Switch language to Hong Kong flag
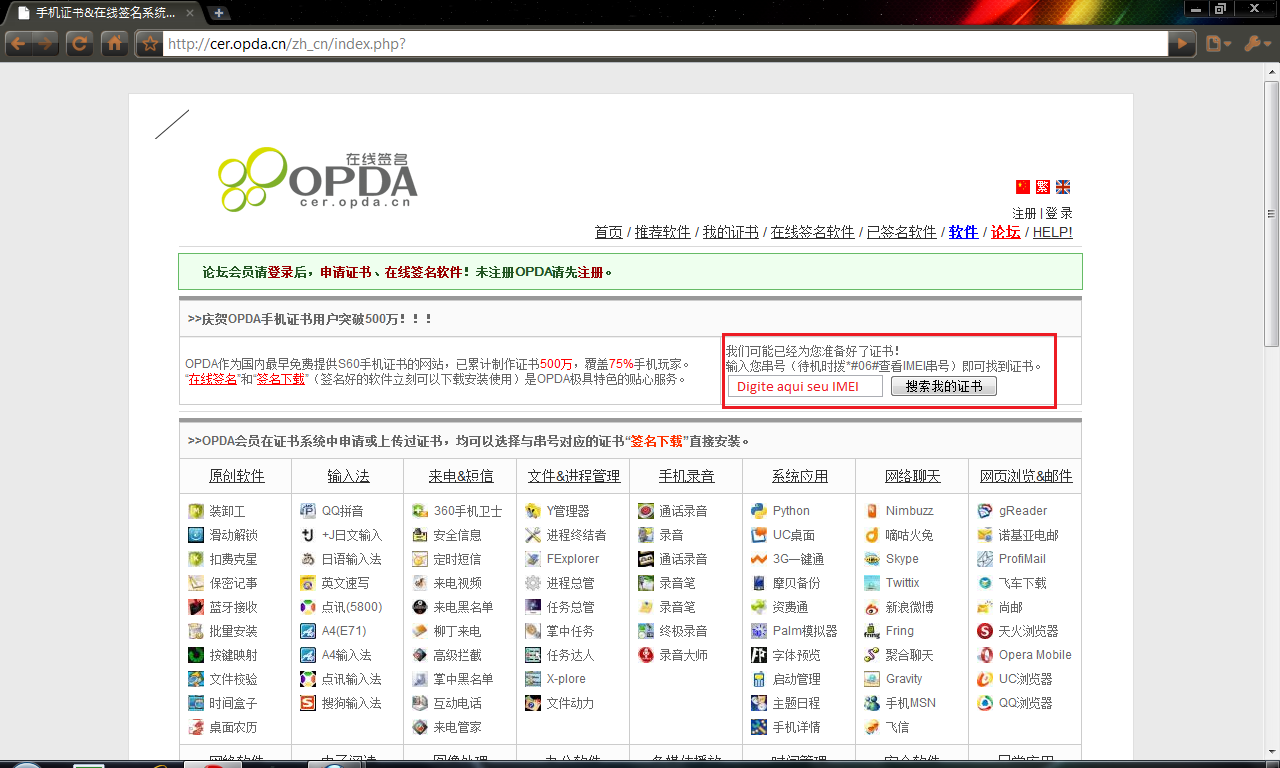 (1043, 187)
